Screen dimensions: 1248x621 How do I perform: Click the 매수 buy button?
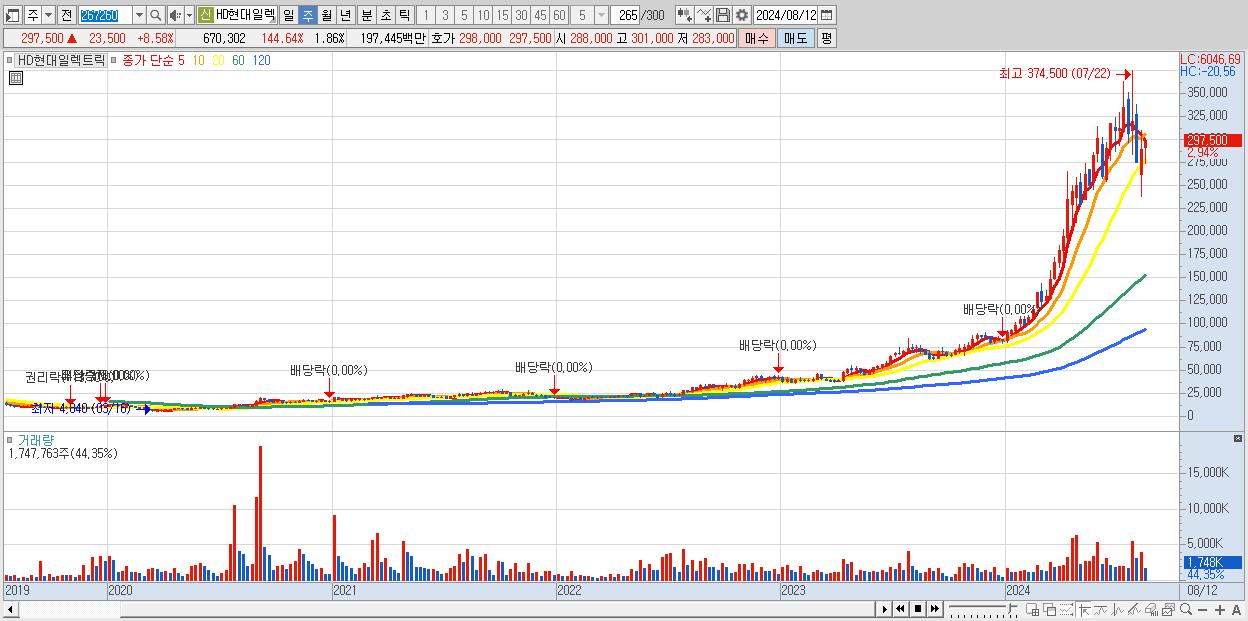(757, 38)
